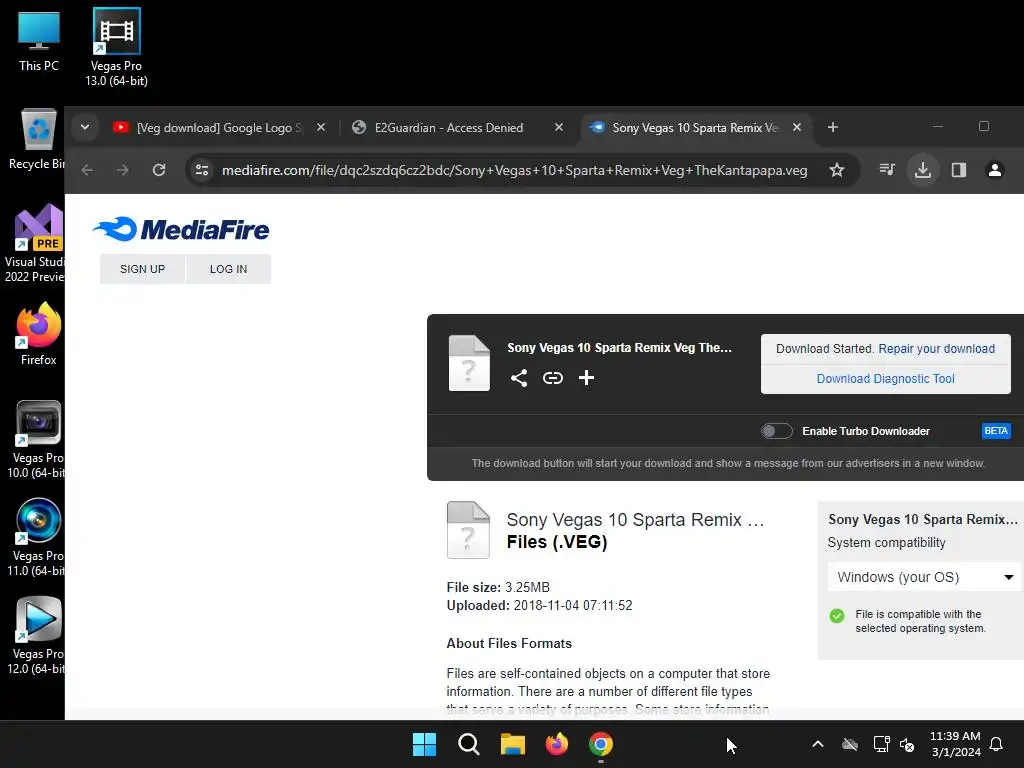Open notification bell in system tray
The width and height of the screenshot is (1024, 768).
coord(997,744)
